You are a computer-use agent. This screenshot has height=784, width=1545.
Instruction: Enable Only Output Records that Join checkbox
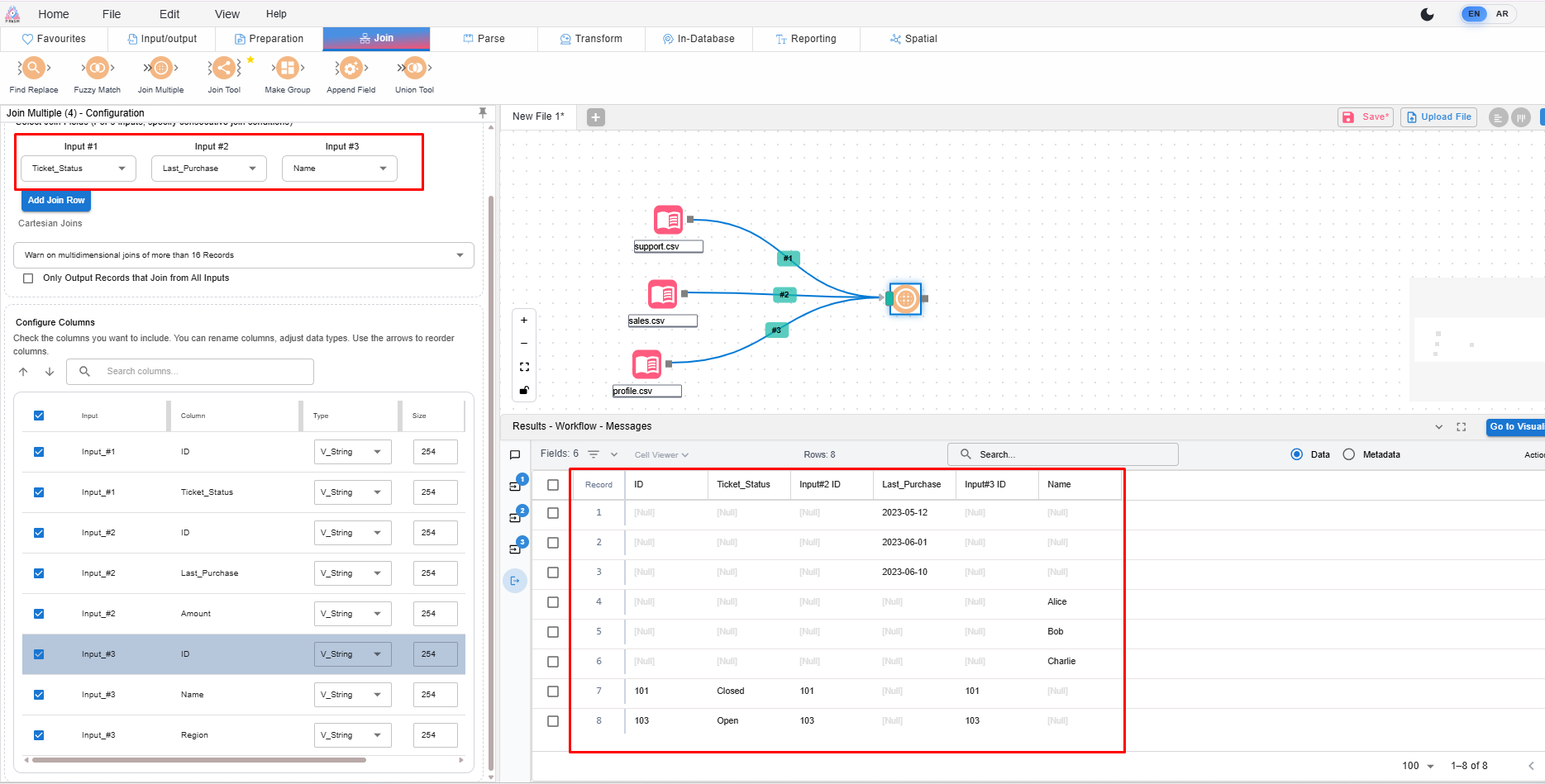pos(29,278)
